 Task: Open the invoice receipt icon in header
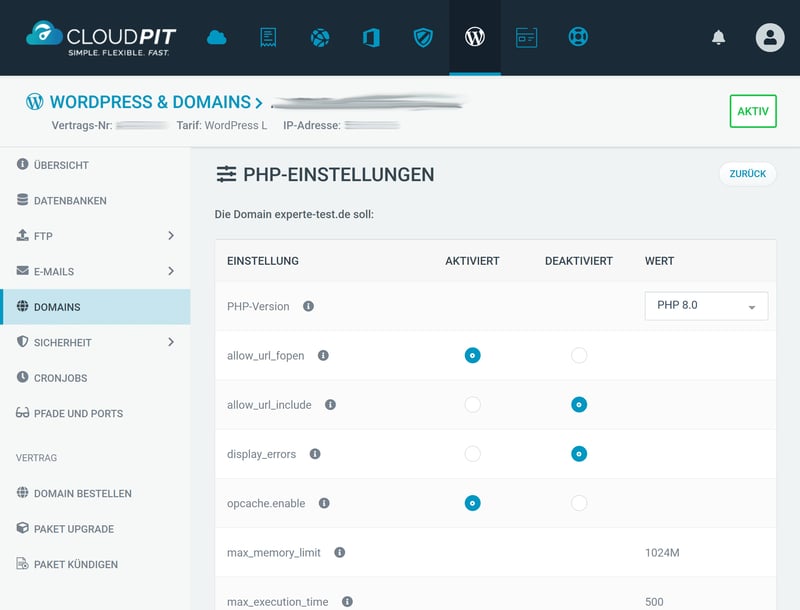point(268,38)
